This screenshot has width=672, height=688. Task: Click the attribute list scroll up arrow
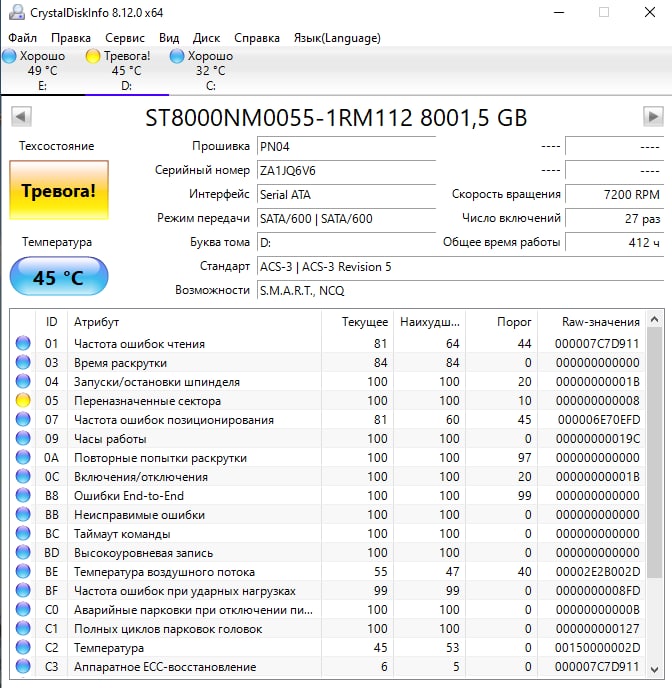click(654, 319)
